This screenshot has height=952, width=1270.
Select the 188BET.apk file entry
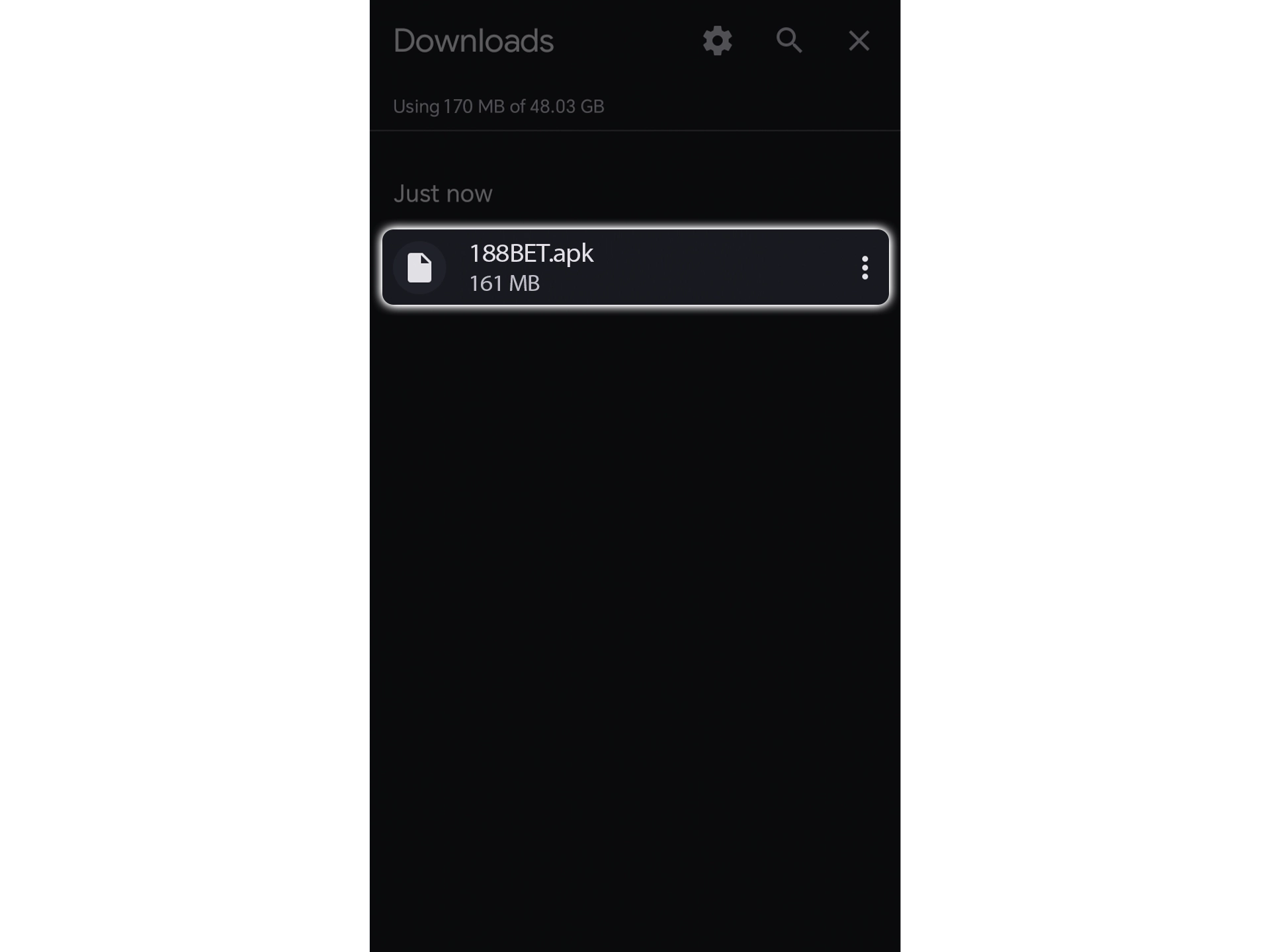pyautogui.click(x=635, y=266)
